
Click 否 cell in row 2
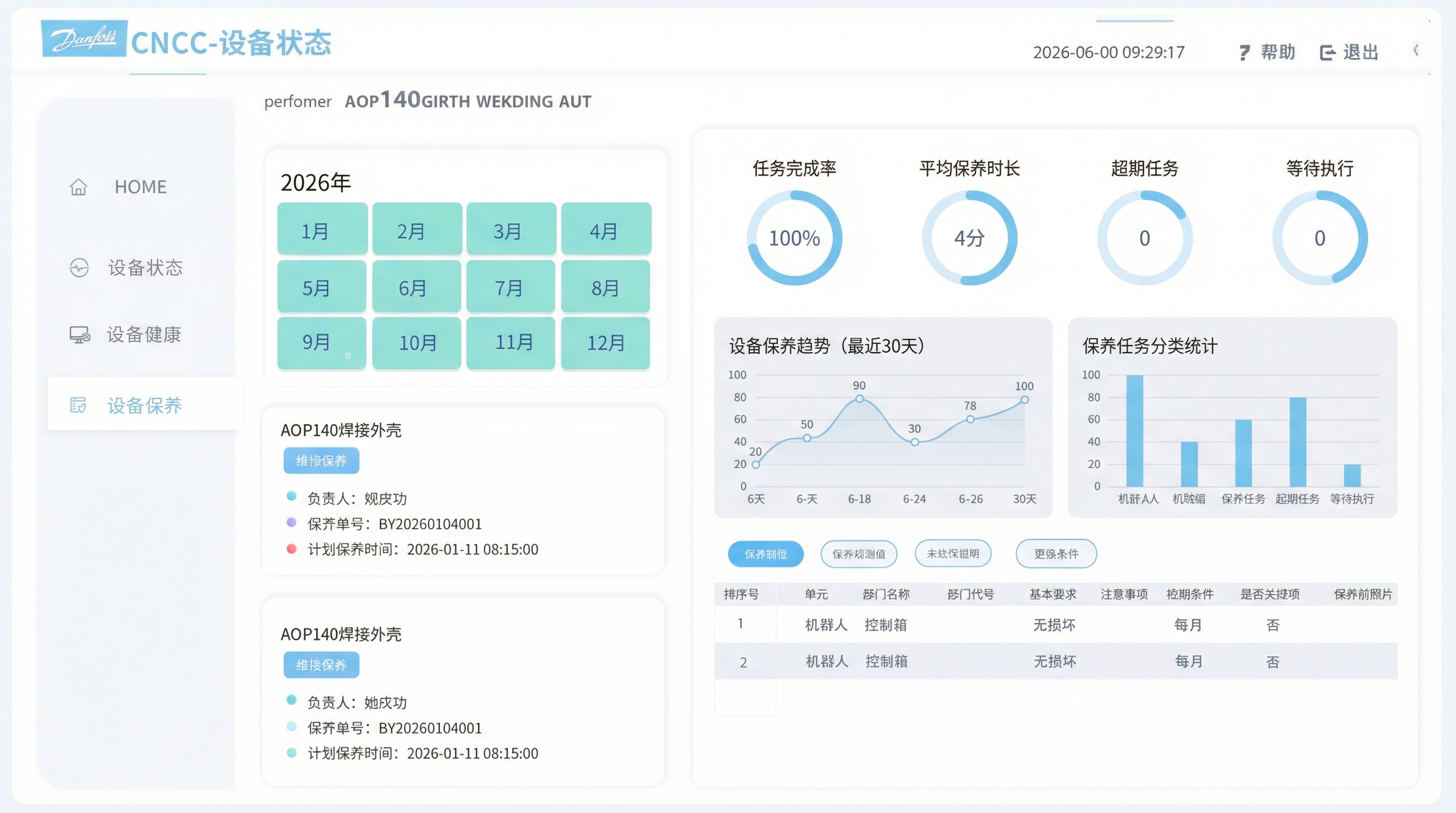tap(1272, 662)
